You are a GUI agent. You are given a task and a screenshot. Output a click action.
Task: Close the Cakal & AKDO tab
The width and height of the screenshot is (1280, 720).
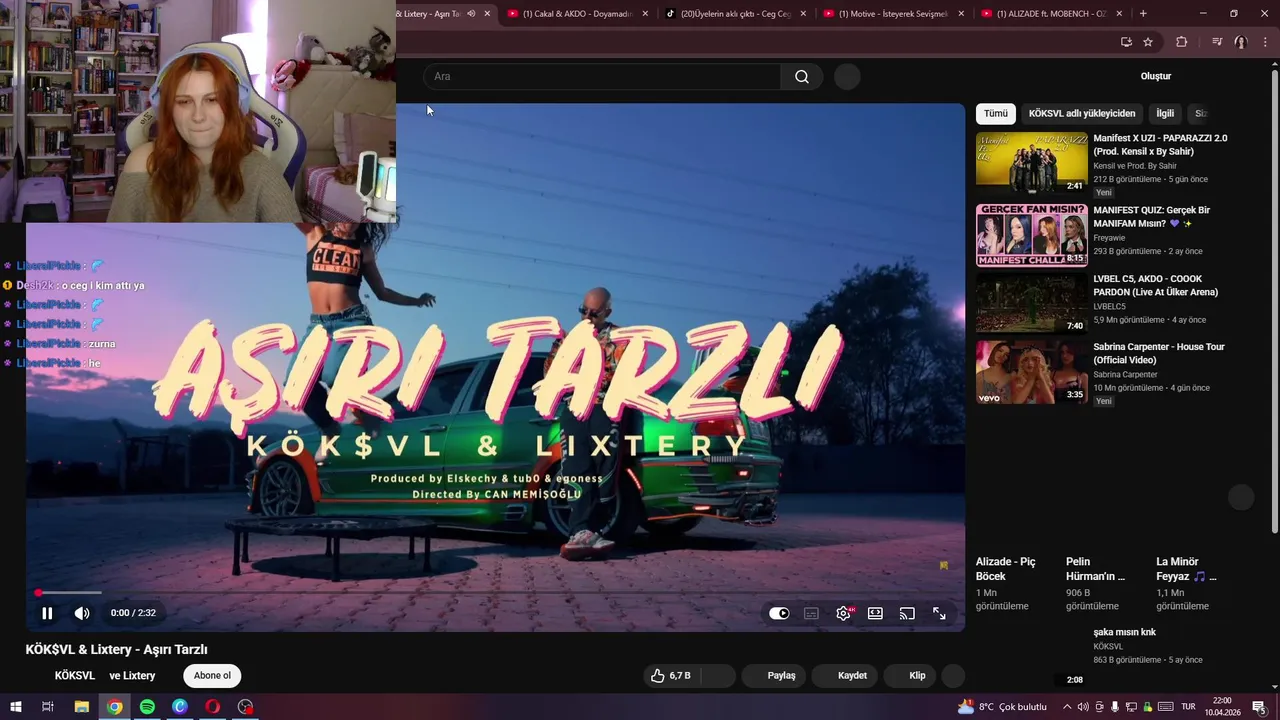tap(645, 14)
